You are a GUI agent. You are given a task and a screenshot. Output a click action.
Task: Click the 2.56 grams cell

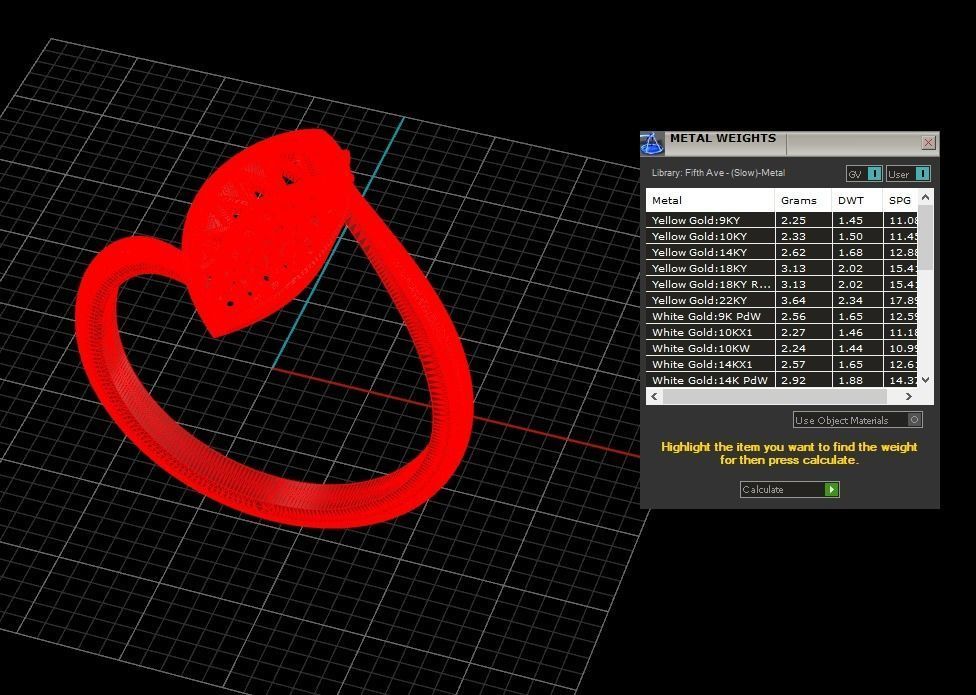click(x=803, y=316)
